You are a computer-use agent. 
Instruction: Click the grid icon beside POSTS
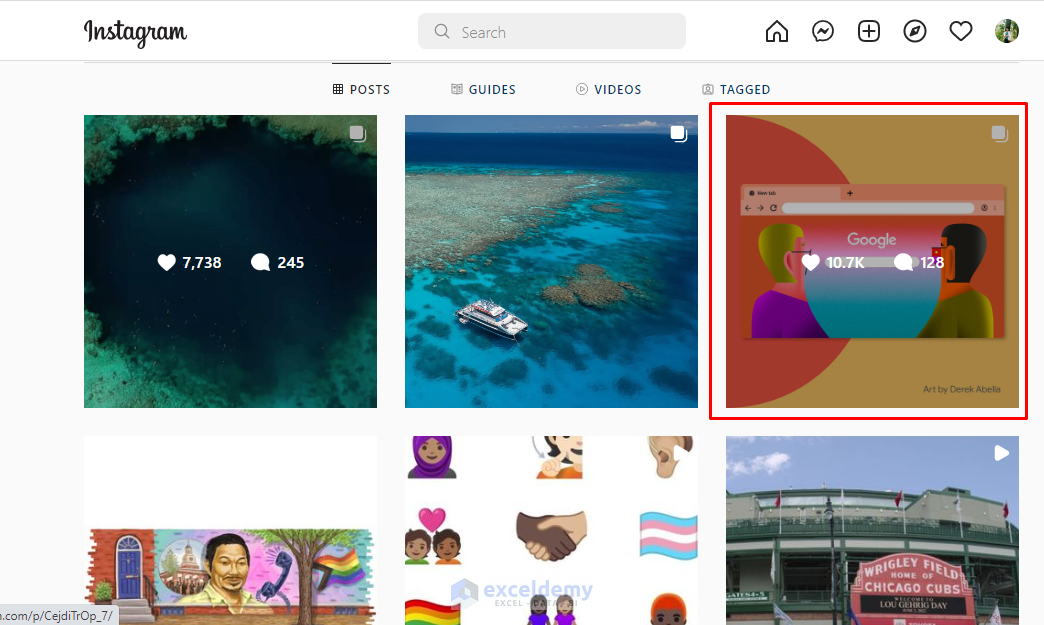coord(338,89)
